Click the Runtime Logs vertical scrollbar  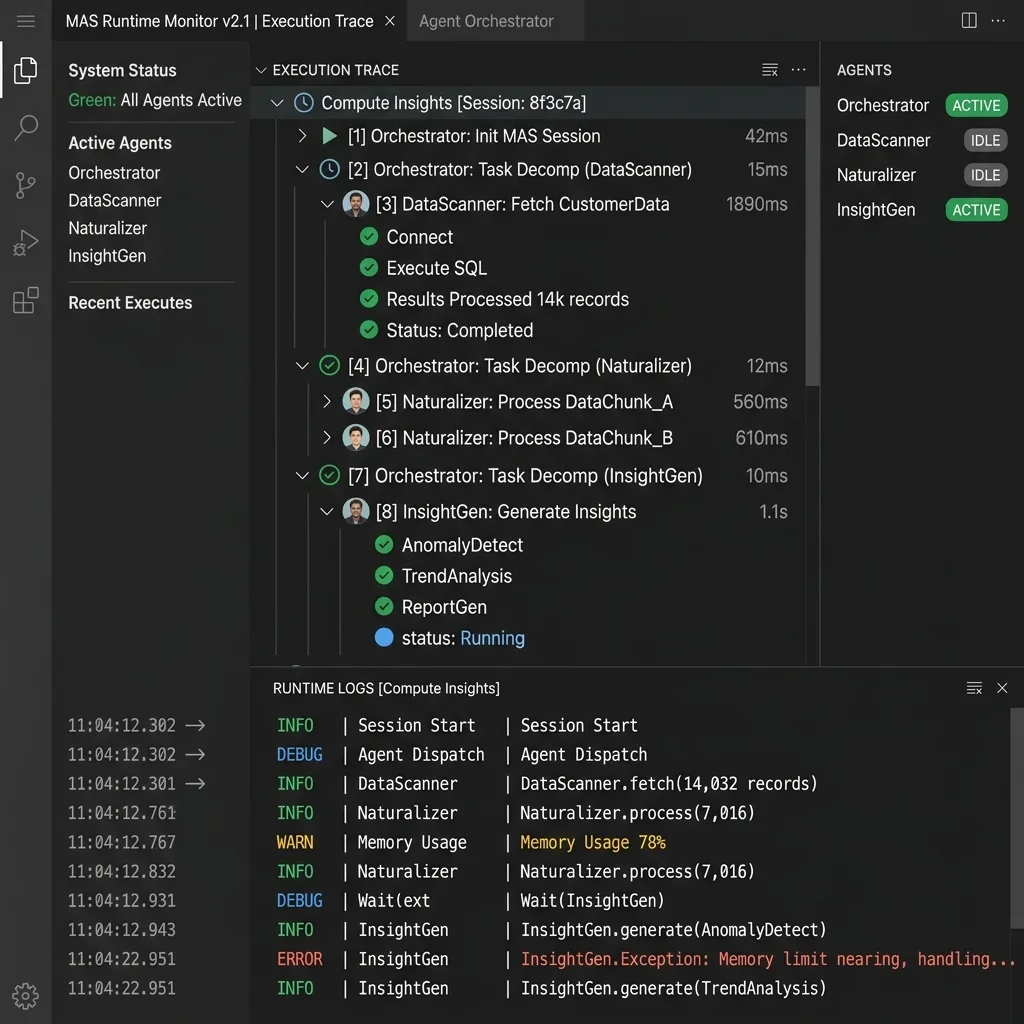(x=1017, y=816)
